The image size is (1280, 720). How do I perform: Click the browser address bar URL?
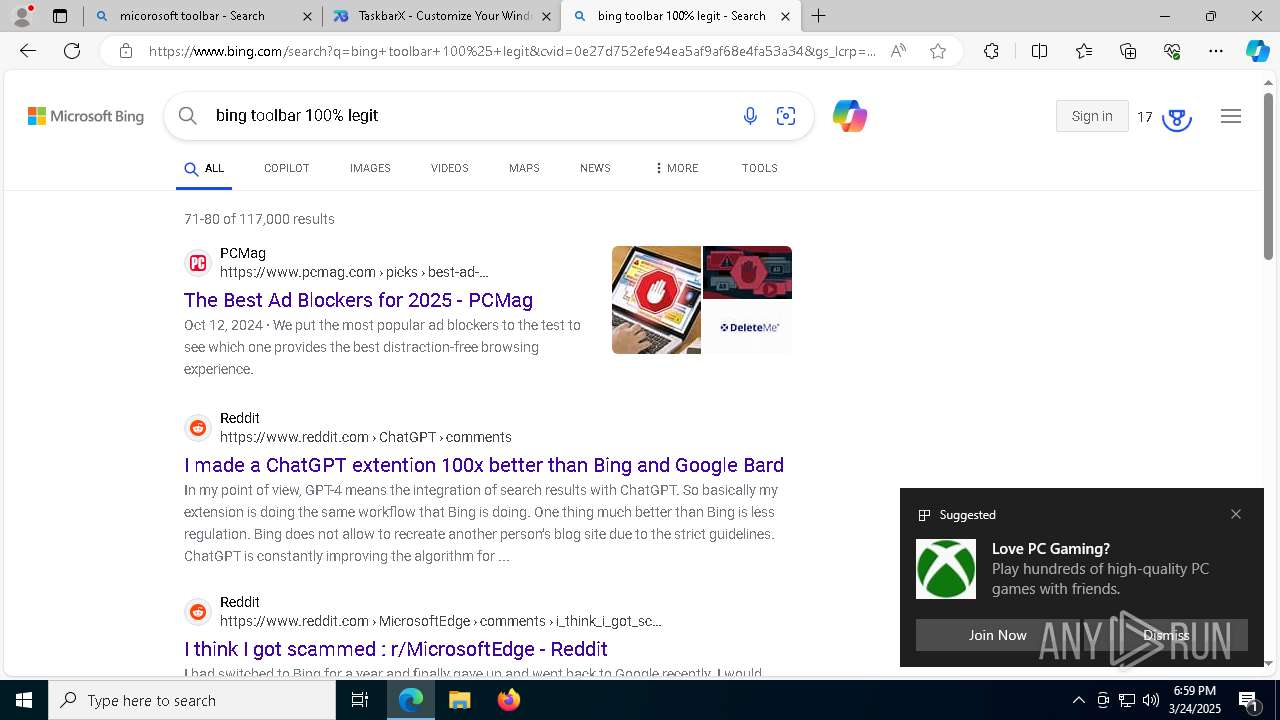click(512, 51)
